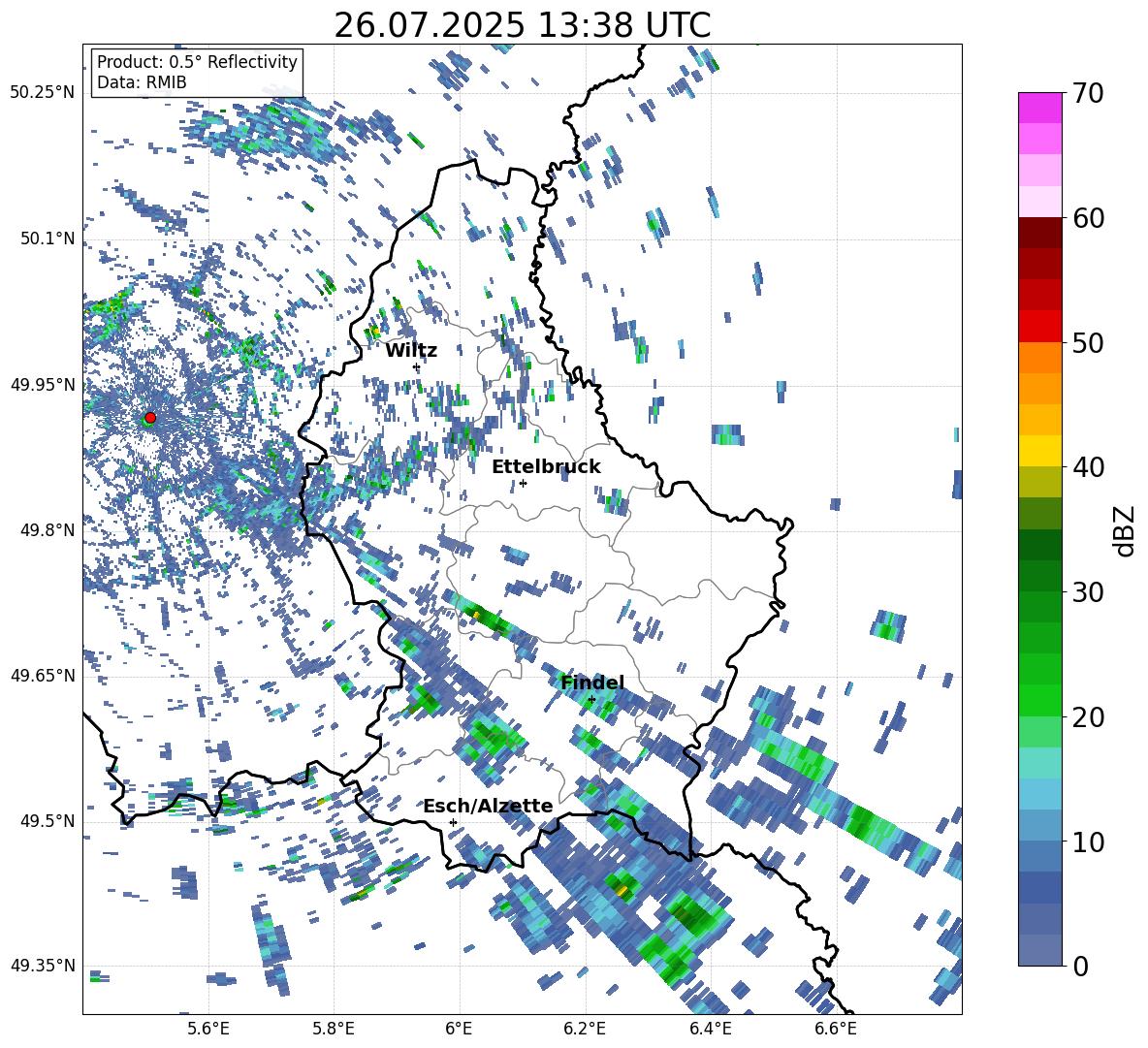Click the colorbar 50 tick label

tap(1088, 342)
